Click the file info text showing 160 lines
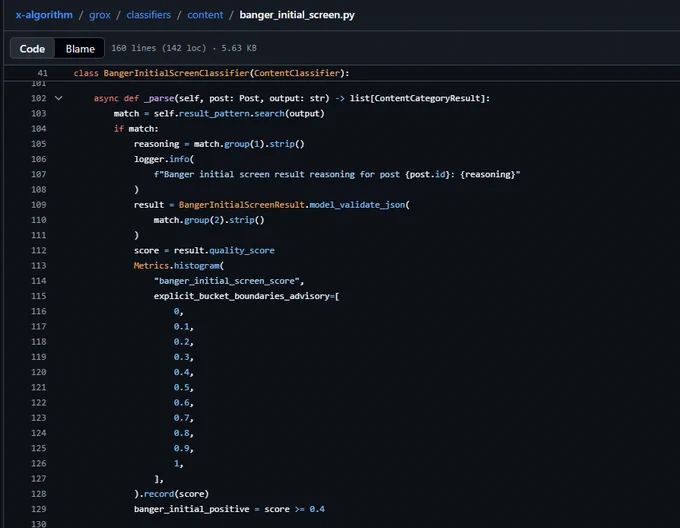The height and width of the screenshot is (528, 680). 184,48
